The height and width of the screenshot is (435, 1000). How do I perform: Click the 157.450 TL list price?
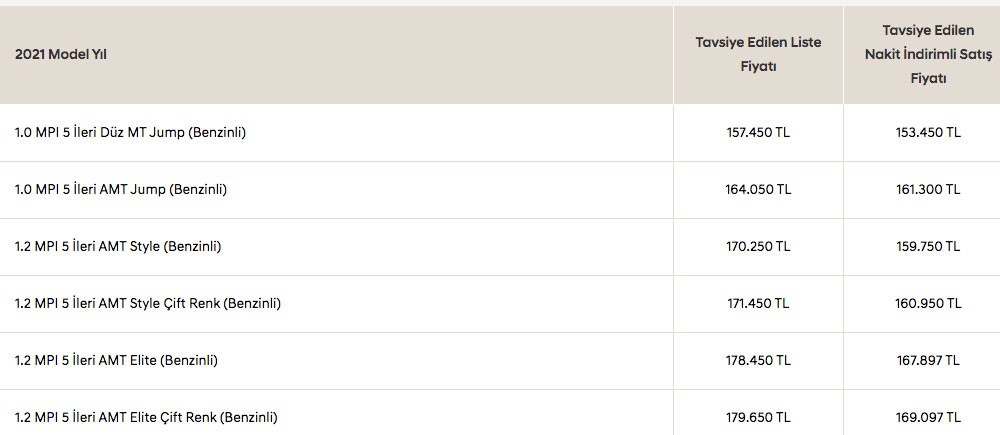coord(758,132)
